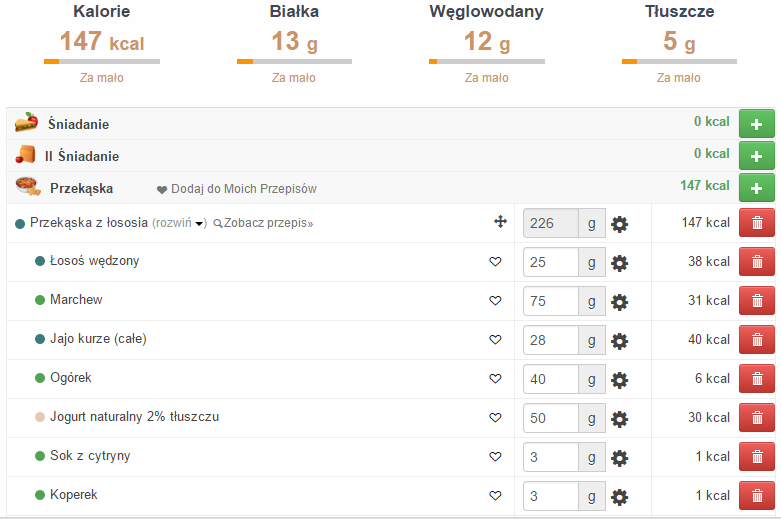
Task: Toggle the heart next to Marchew
Action: (494, 301)
